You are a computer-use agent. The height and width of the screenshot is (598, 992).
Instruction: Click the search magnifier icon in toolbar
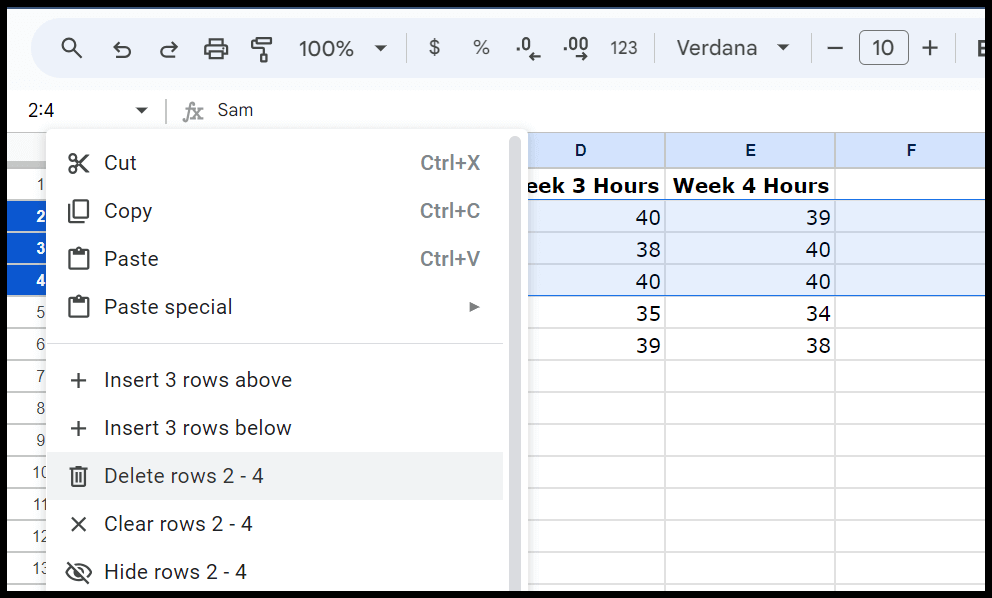coord(71,48)
